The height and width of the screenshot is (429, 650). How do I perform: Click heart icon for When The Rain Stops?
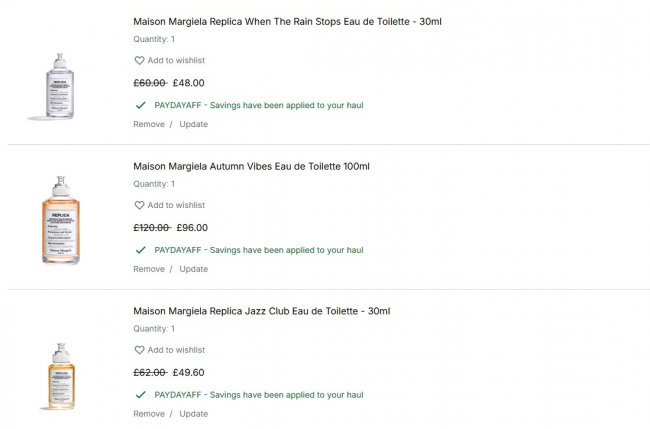coord(140,61)
